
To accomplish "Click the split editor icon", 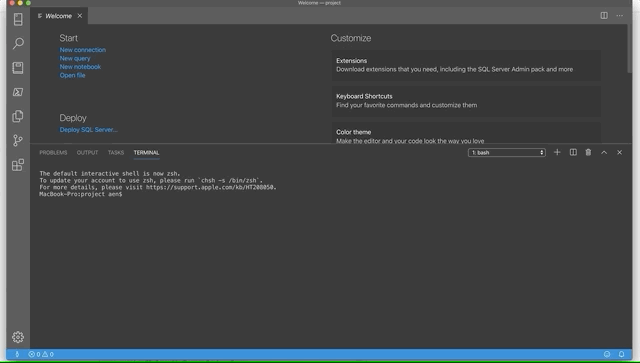I will 604,16.
